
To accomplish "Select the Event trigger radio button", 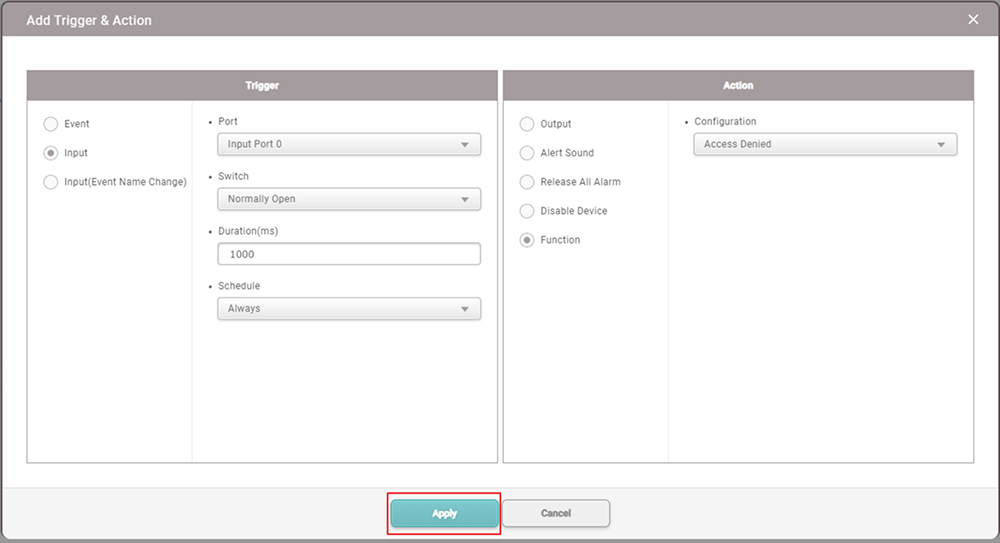I will 51,124.
